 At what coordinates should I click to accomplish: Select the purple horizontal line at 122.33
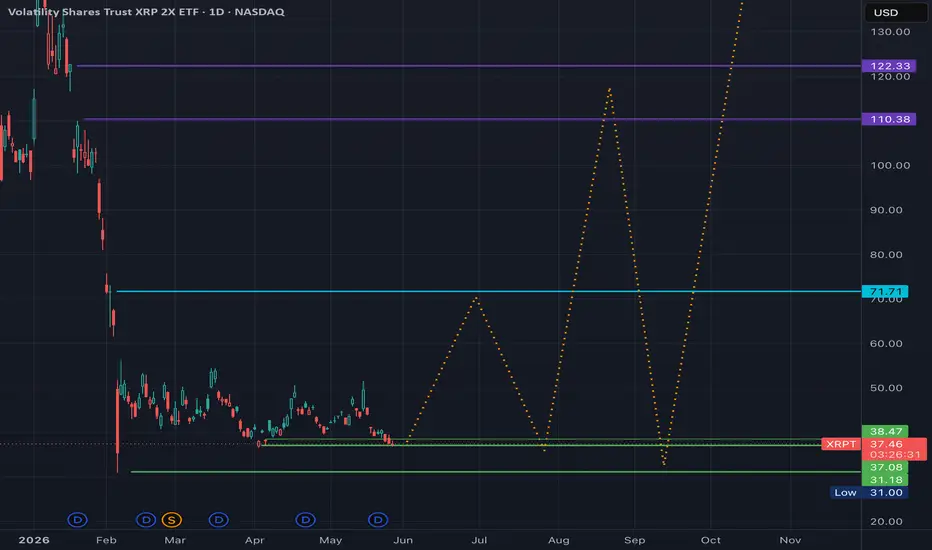click(x=468, y=66)
